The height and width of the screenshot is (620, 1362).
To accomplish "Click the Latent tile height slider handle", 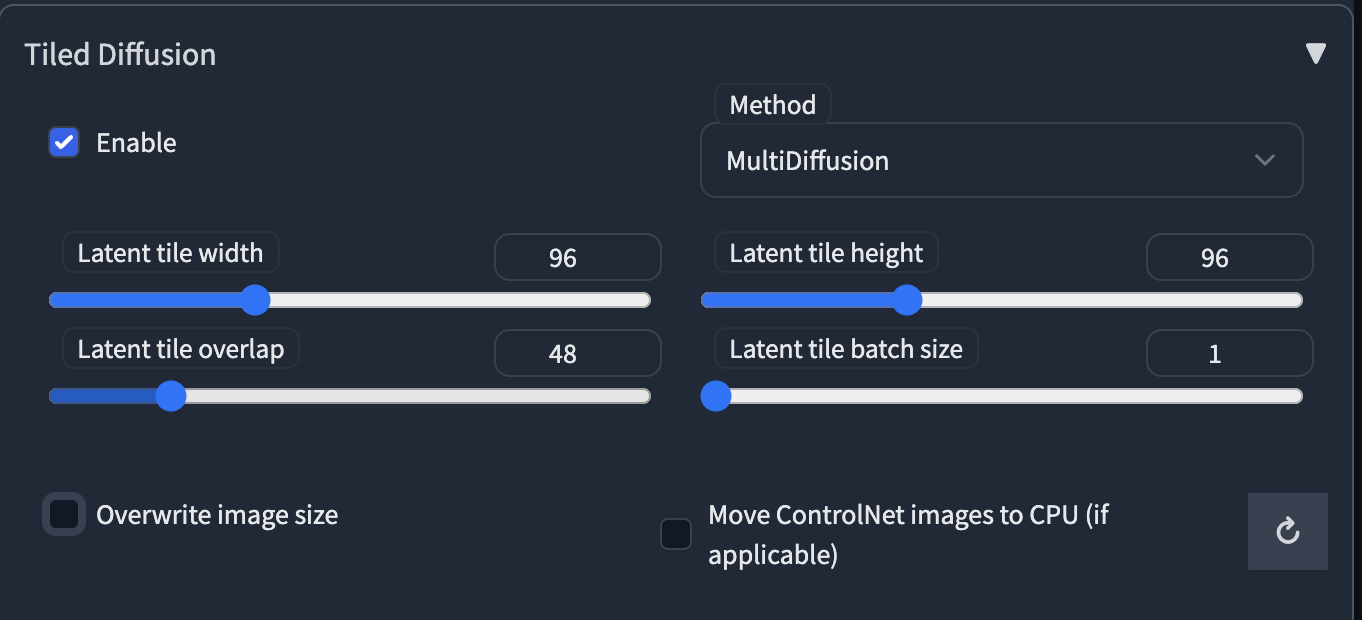I will click(x=906, y=300).
